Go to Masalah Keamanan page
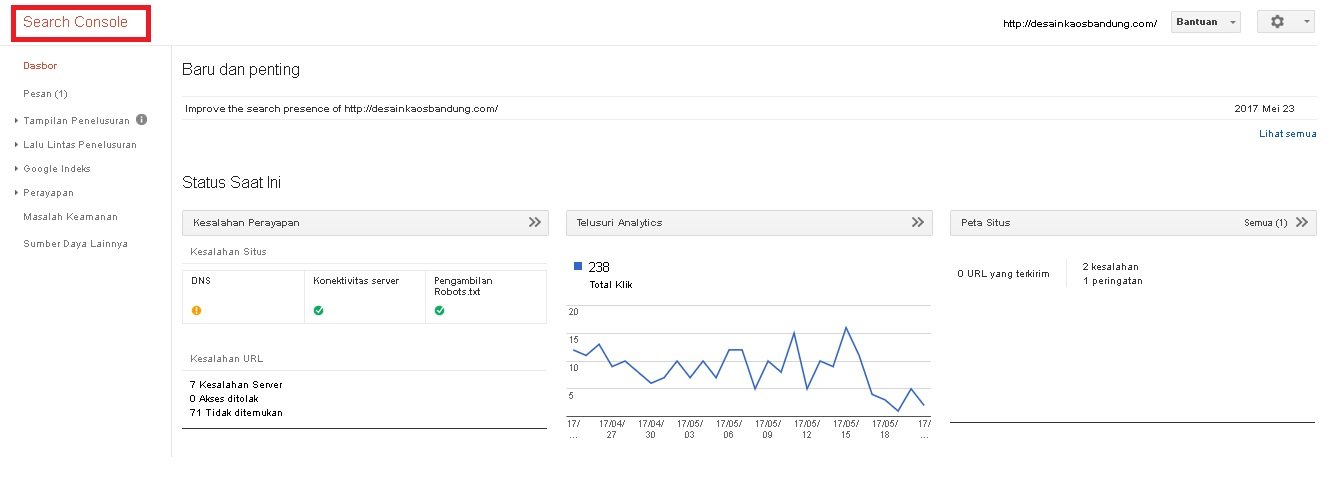Screen dimensions: 1343x481 click(70, 217)
